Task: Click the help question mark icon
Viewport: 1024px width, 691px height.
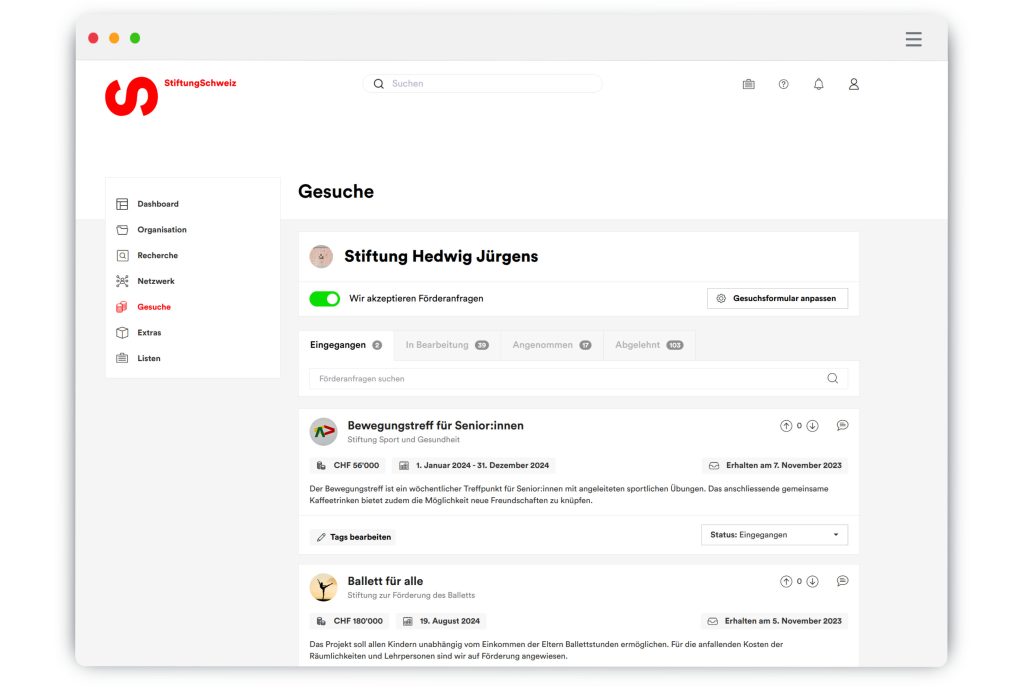Action: point(783,84)
